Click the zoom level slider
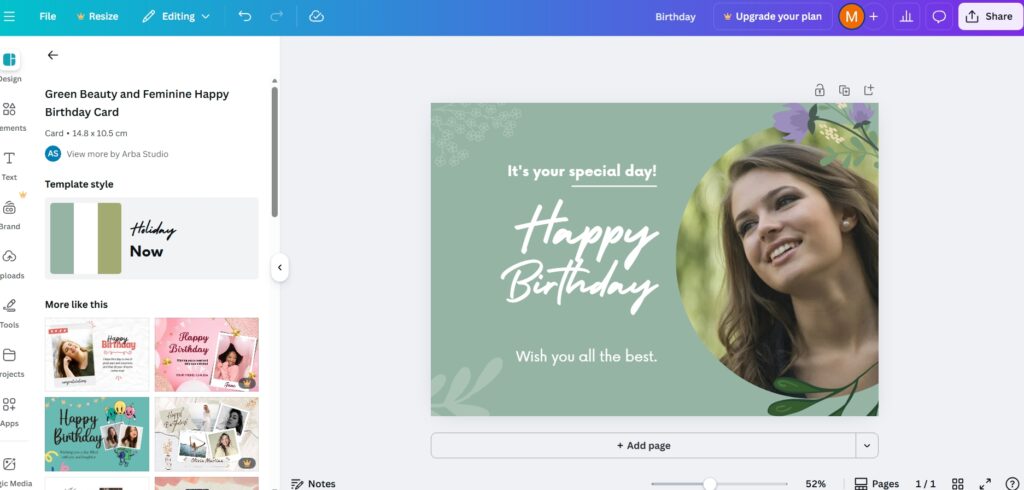This screenshot has width=1024, height=490. 709,484
